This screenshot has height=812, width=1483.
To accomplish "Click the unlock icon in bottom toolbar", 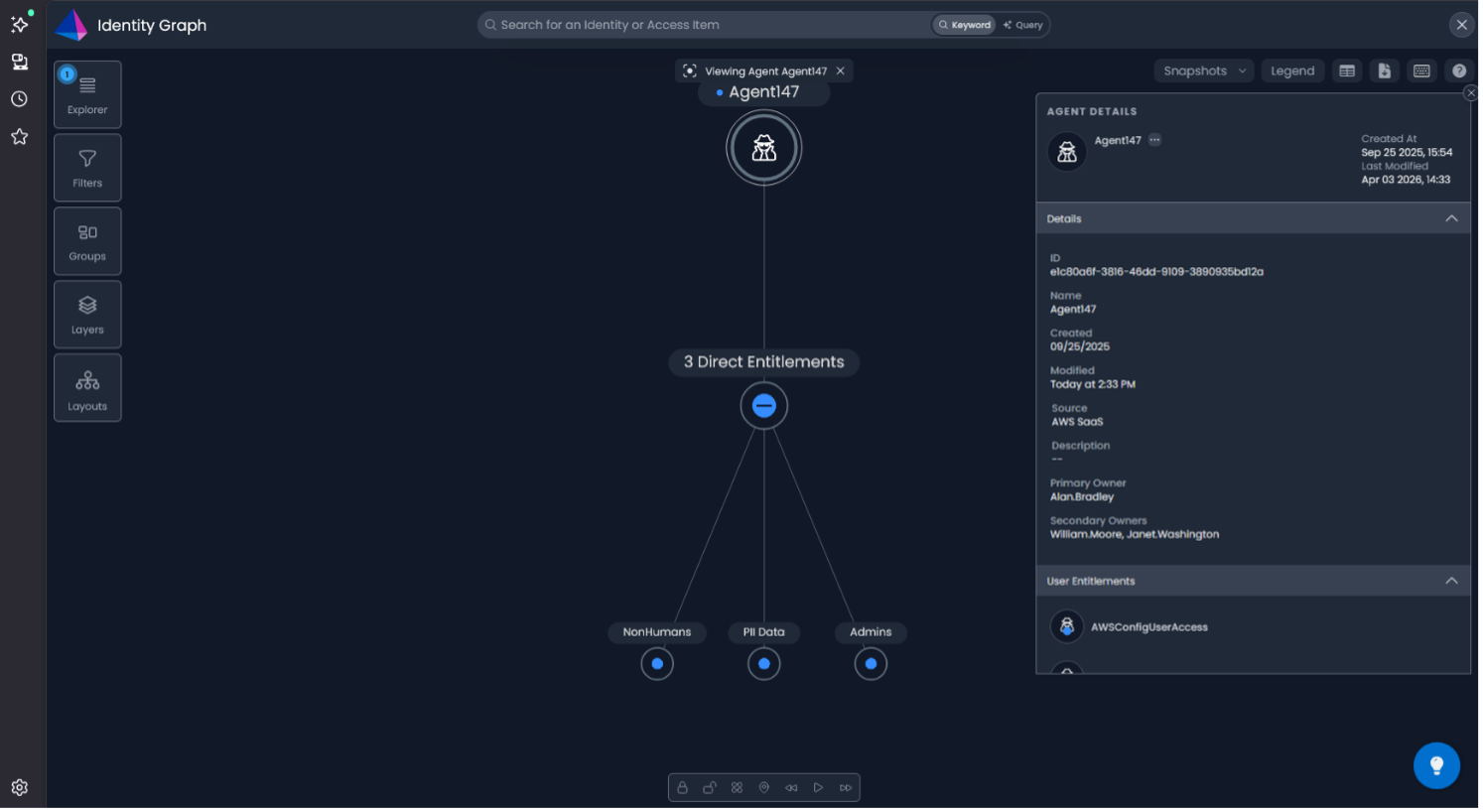I will point(710,788).
